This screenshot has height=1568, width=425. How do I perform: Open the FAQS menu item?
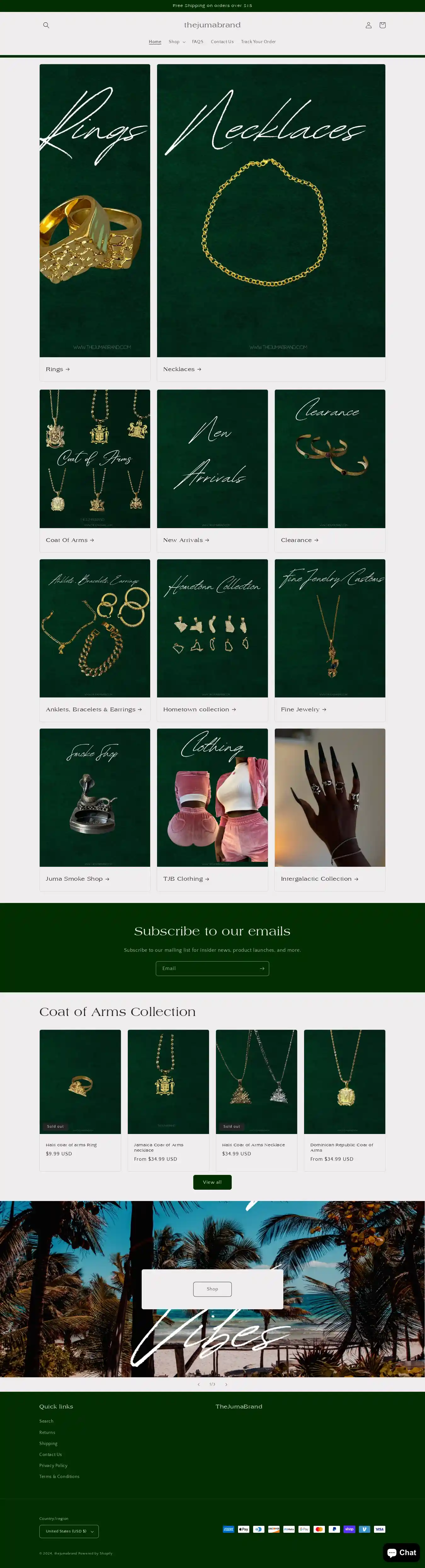tap(198, 42)
